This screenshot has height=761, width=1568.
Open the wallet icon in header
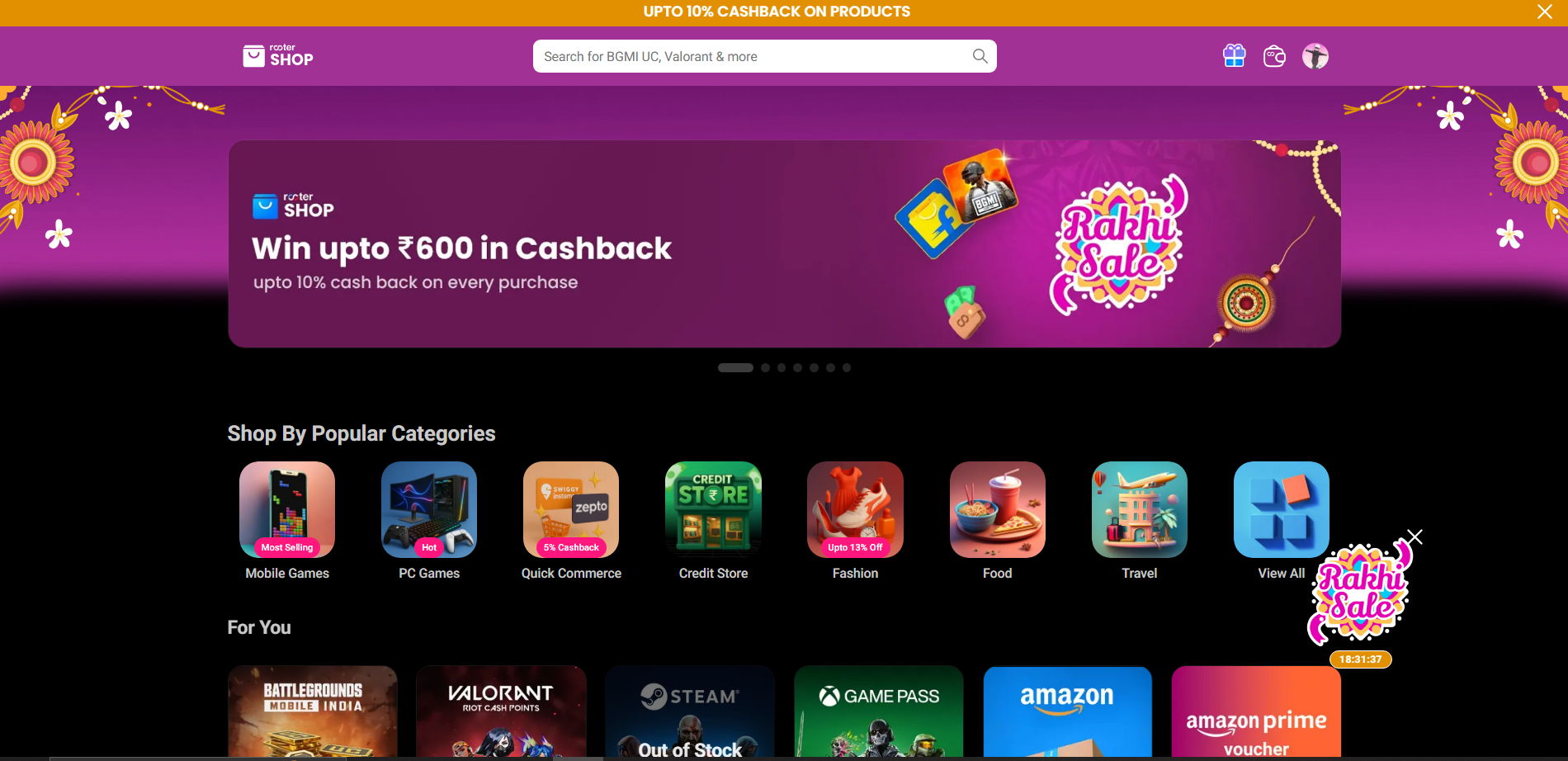pyautogui.click(x=1274, y=56)
